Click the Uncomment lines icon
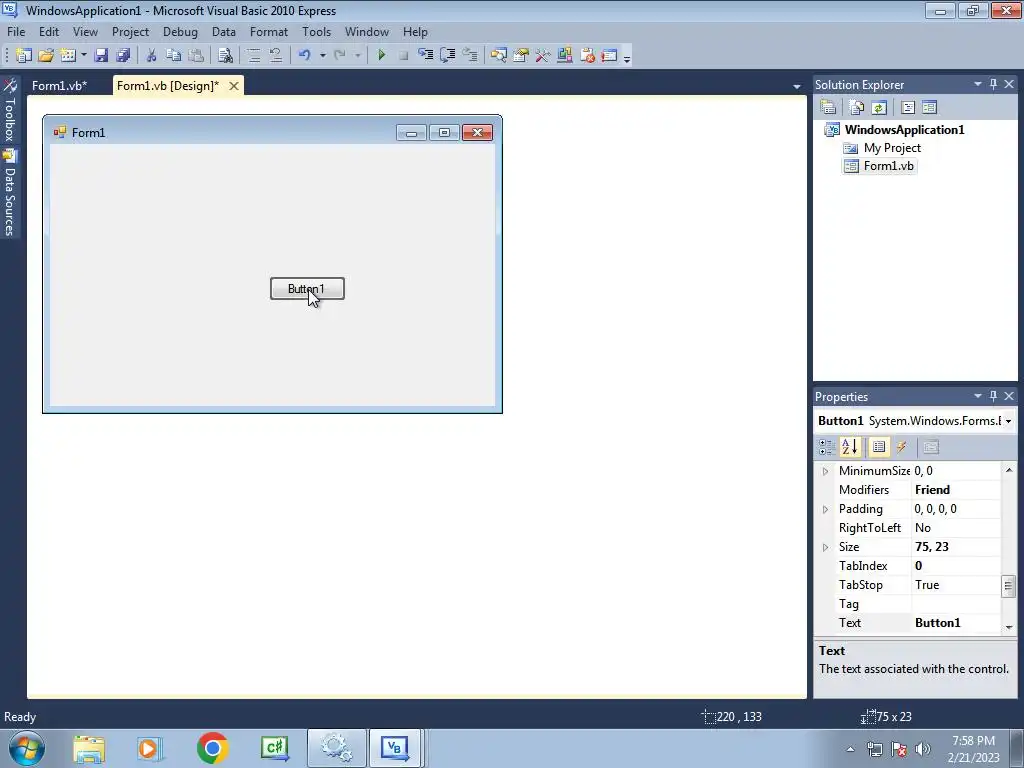 click(276, 56)
